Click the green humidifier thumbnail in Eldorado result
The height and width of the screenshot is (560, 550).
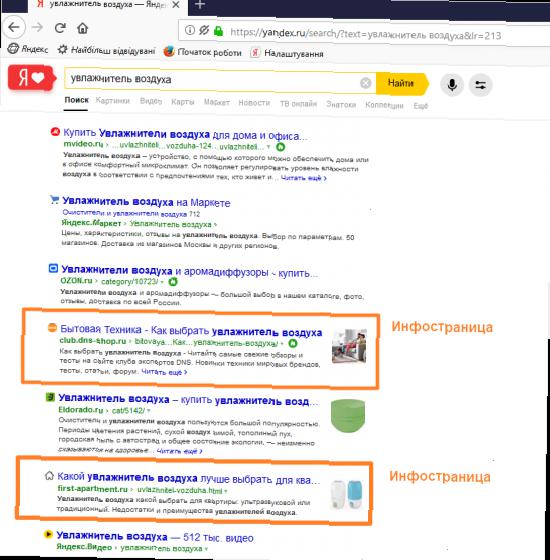click(348, 416)
